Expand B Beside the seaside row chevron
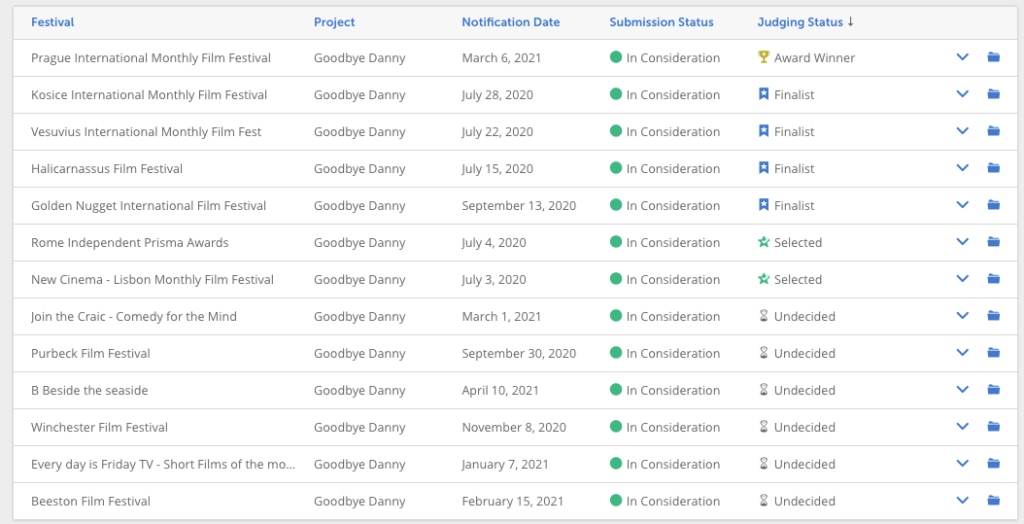The image size is (1024, 524). click(x=962, y=390)
